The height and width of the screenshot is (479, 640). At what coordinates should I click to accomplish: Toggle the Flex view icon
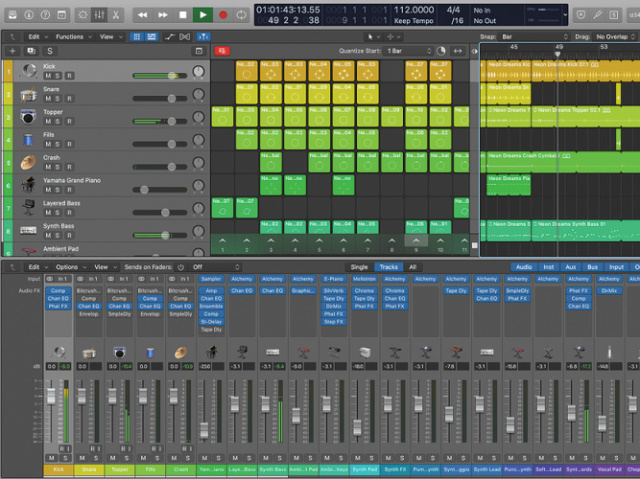184,37
